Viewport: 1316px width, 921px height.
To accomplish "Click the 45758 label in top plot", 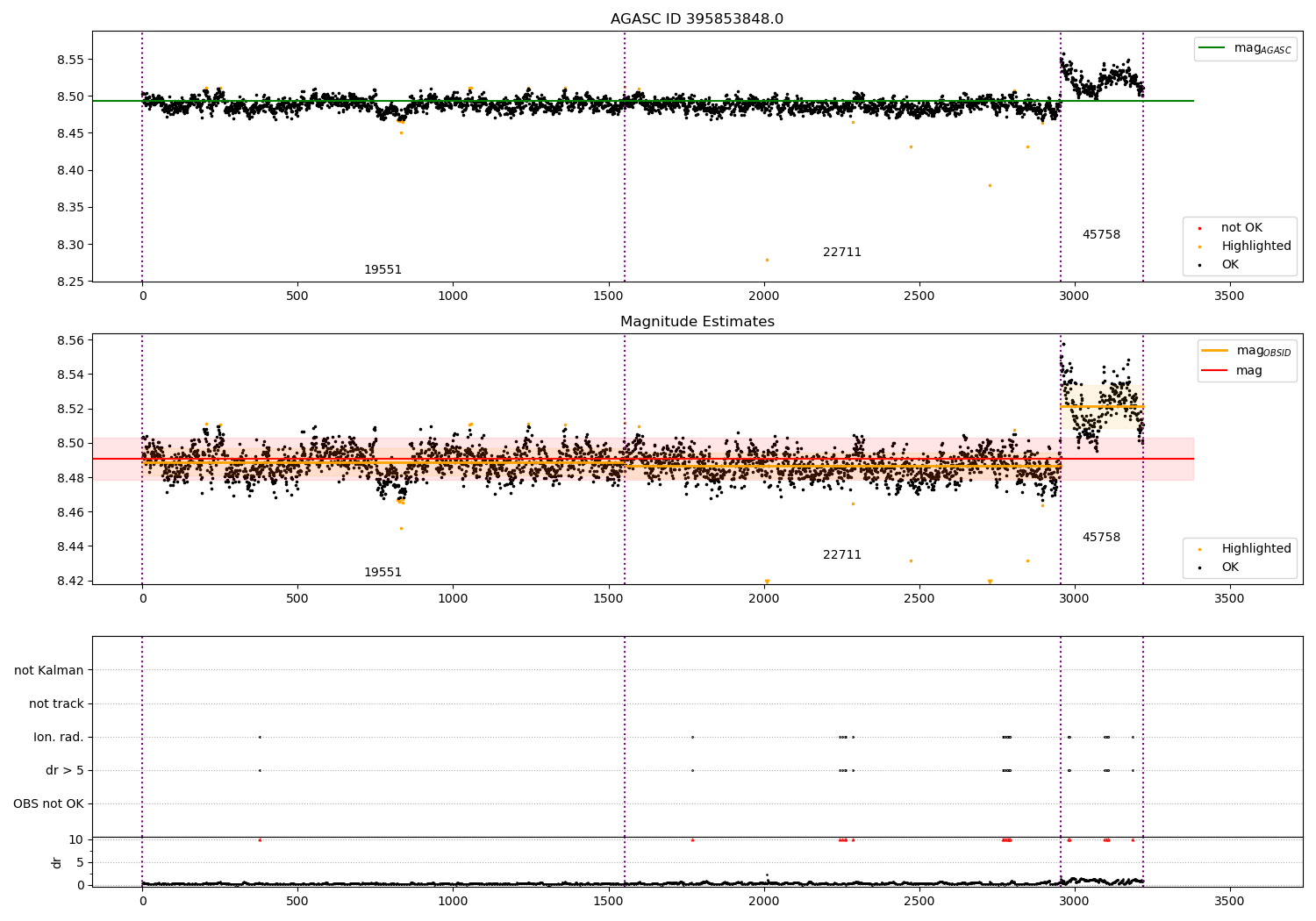I will click(x=1101, y=235).
